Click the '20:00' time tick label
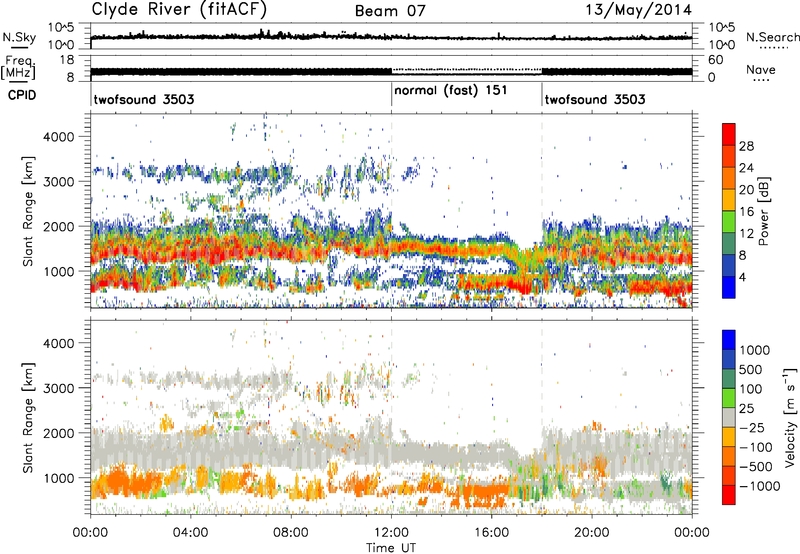800x554 pixels. tap(592, 533)
